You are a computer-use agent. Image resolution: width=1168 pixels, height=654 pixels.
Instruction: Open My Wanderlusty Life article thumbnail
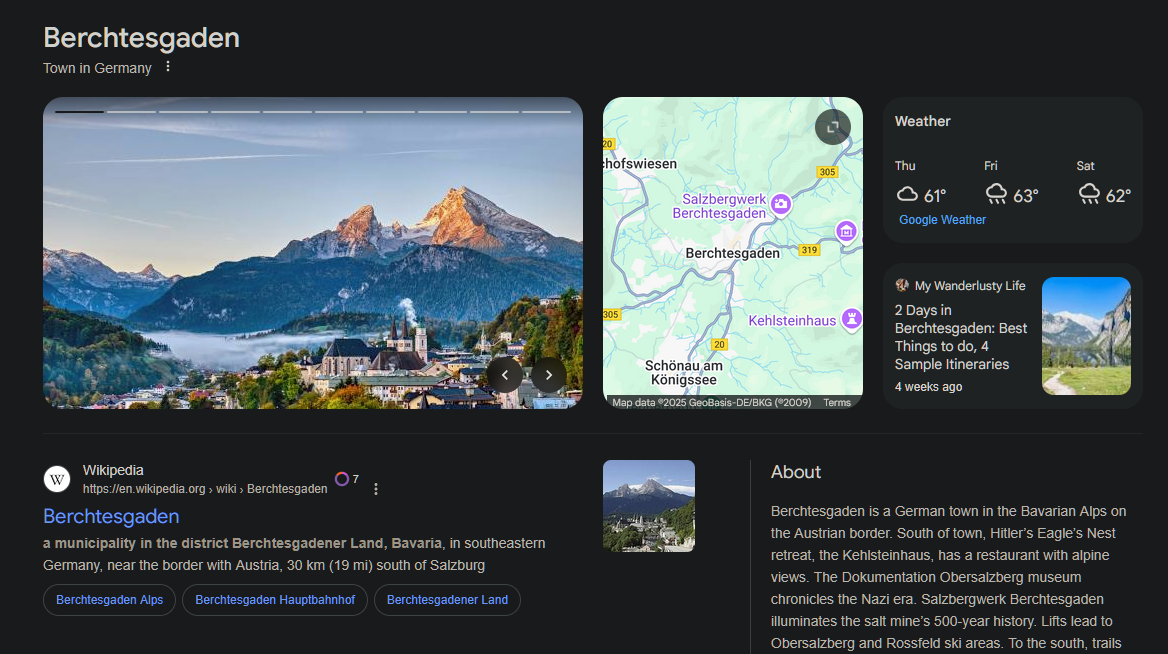[1086, 336]
